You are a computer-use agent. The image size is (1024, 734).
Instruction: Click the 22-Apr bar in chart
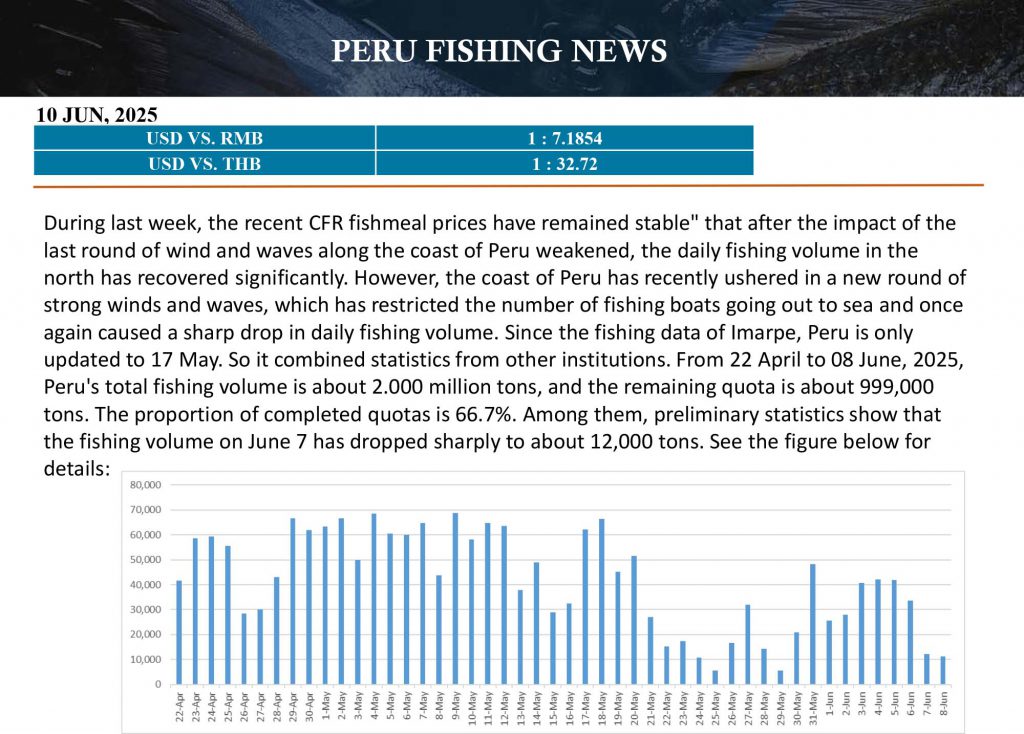click(180, 632)
